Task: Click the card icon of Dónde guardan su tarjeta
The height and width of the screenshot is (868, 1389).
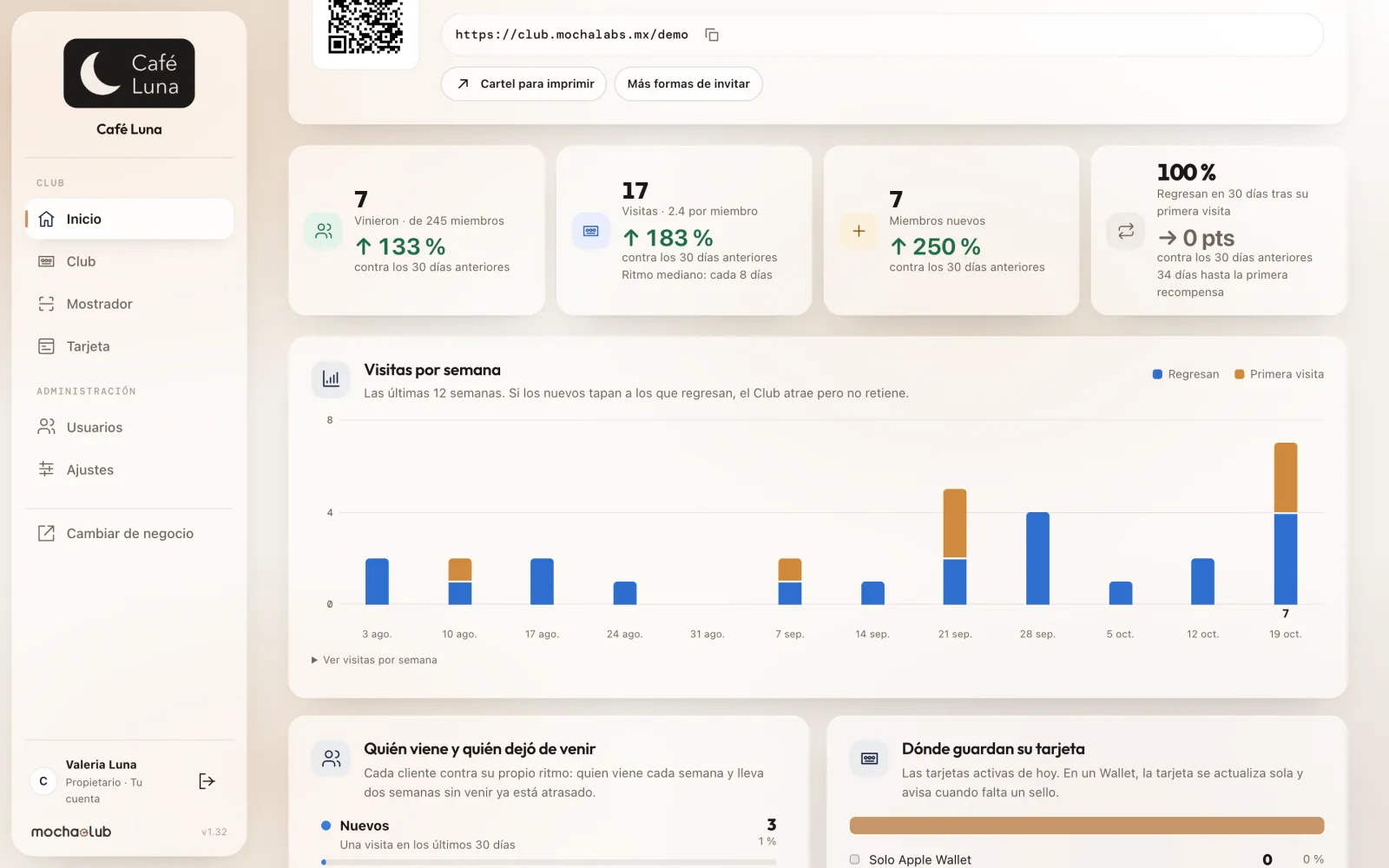Action: pos(869,759)
